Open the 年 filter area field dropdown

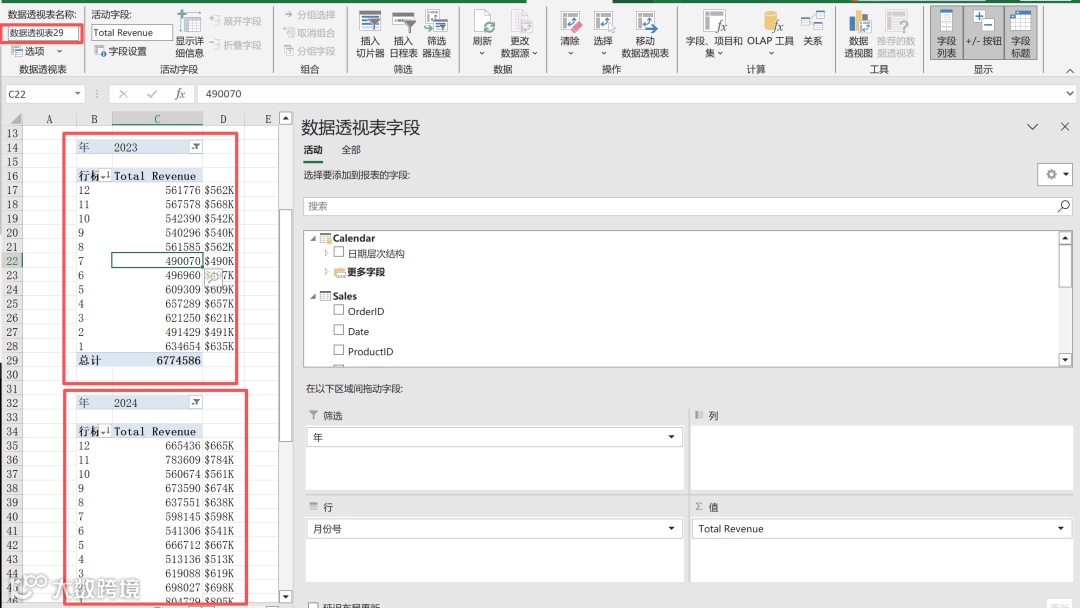[672, 437]
